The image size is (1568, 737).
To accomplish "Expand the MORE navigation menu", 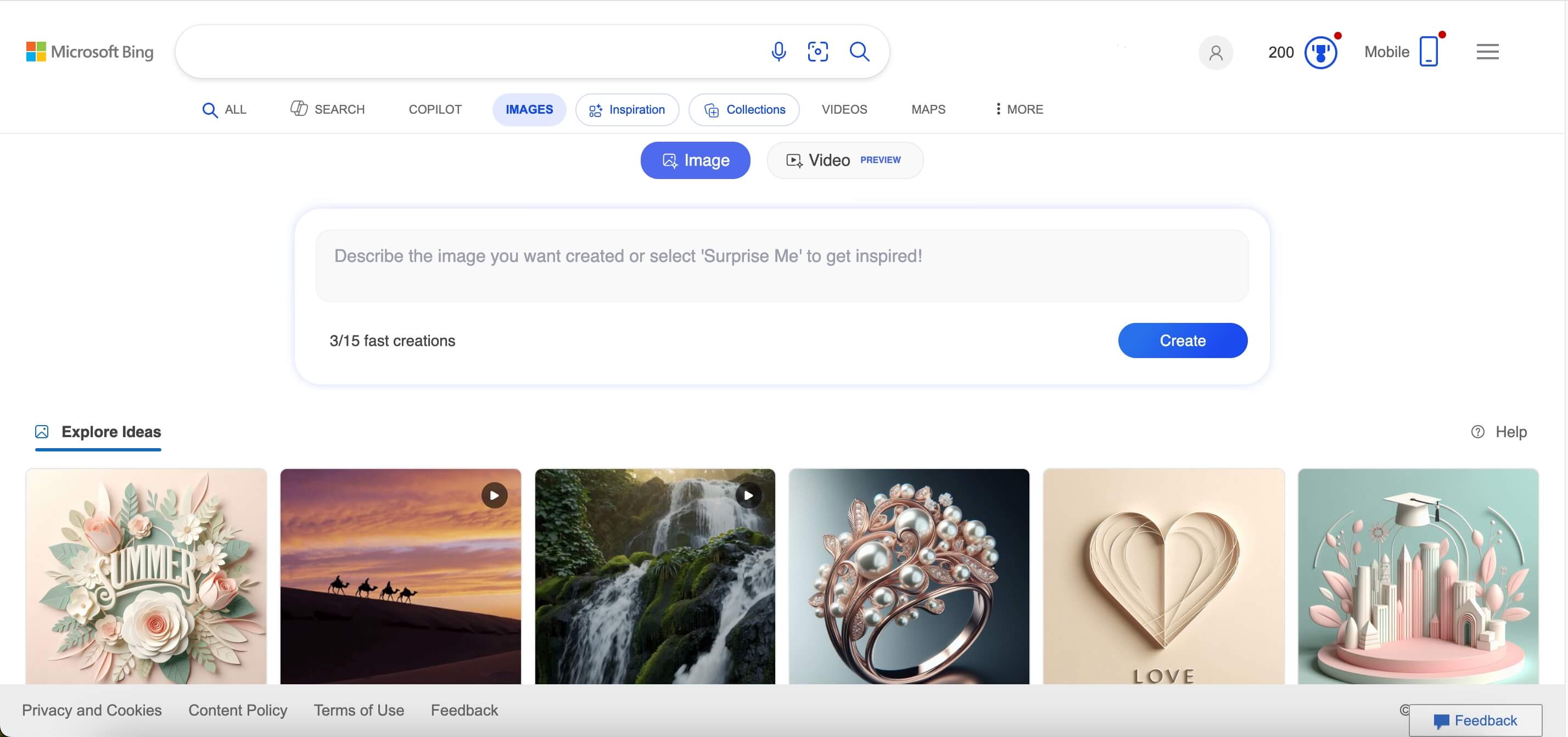I will tap(1019, 110).
